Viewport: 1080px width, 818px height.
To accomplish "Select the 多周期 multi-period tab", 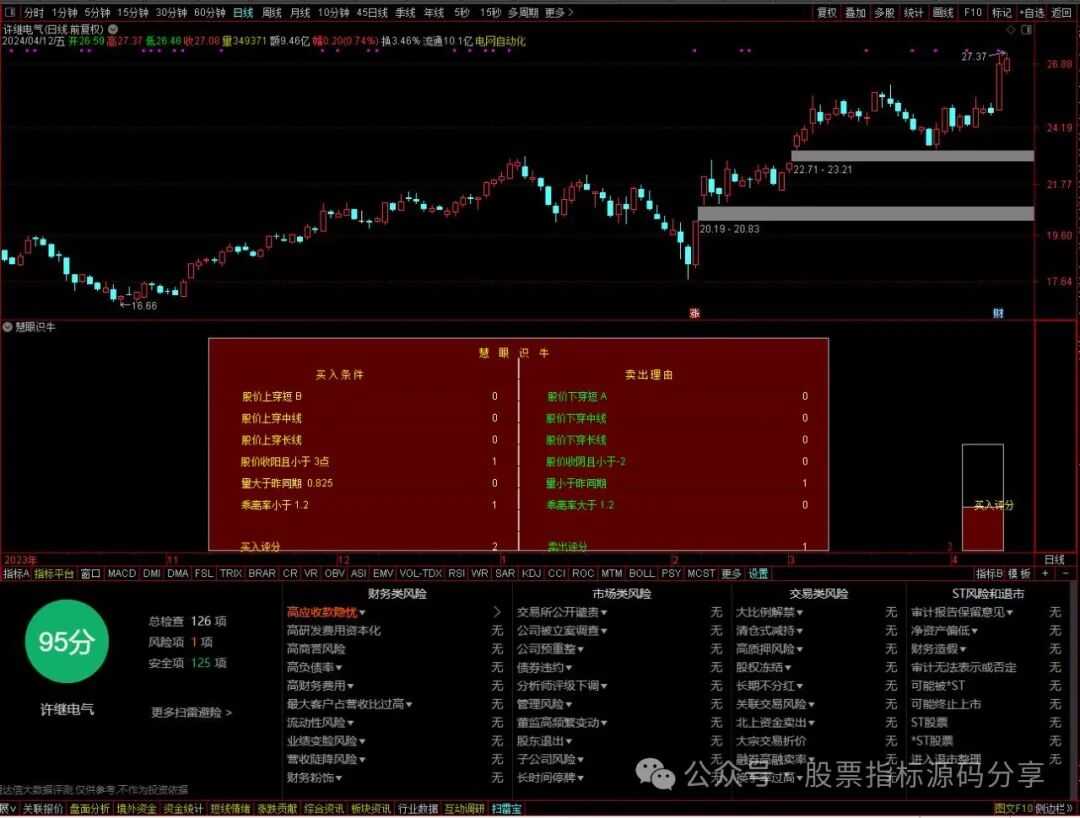I will 523,12.
